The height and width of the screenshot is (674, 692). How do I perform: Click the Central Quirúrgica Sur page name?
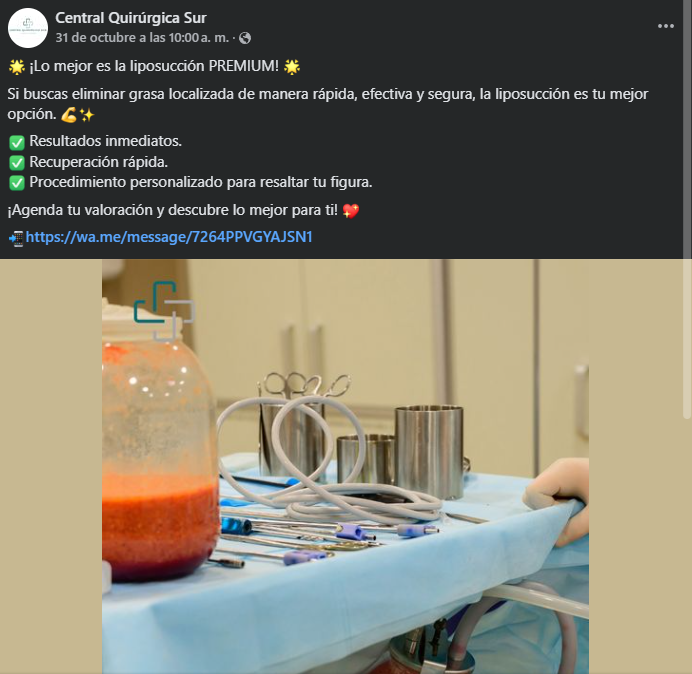131,18
